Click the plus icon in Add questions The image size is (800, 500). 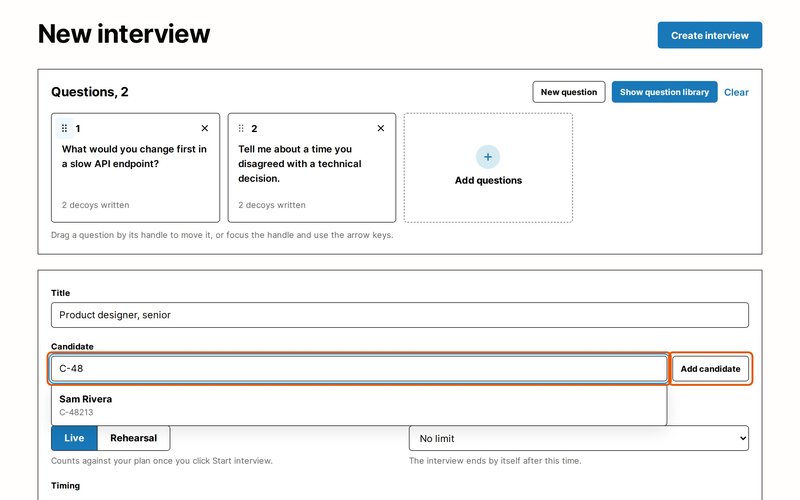(488, 157)
